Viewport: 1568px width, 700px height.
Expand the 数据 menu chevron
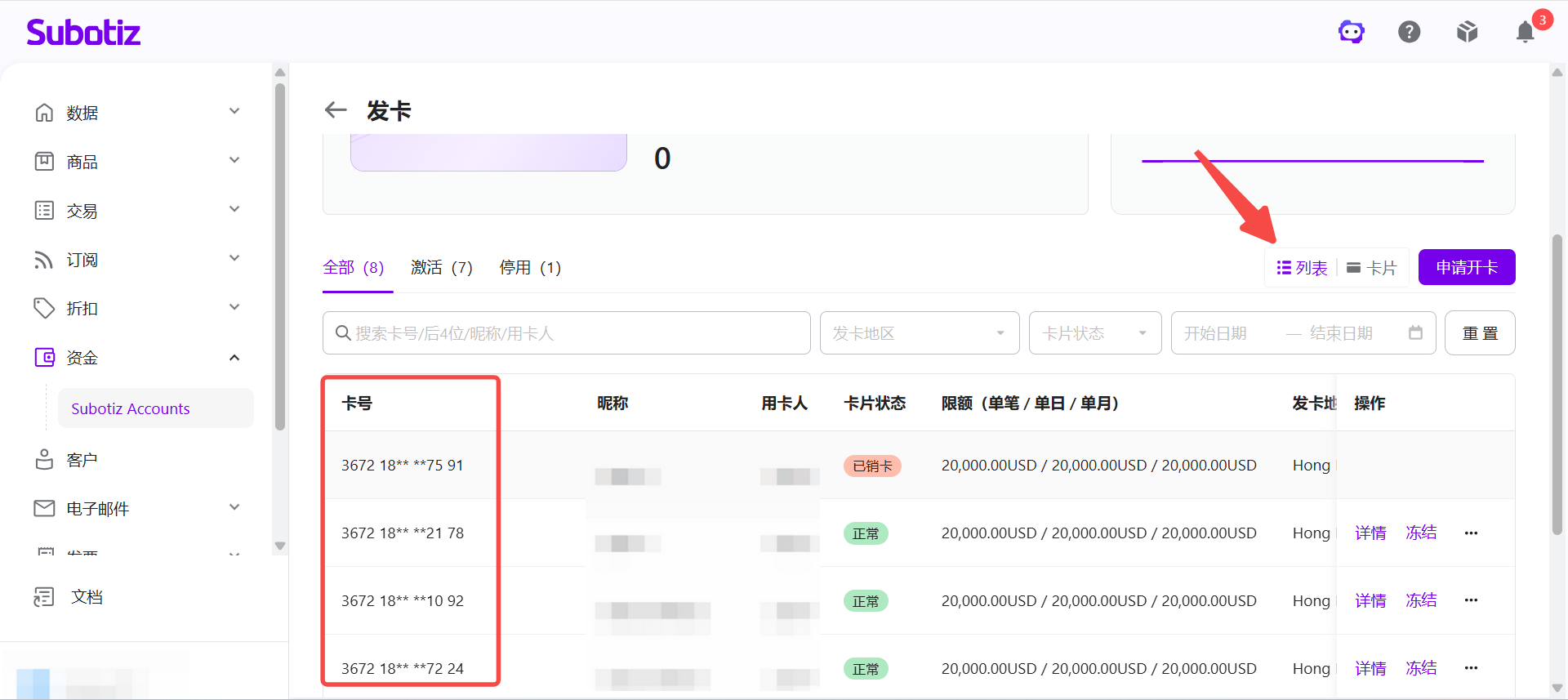[x=234, y=111]
